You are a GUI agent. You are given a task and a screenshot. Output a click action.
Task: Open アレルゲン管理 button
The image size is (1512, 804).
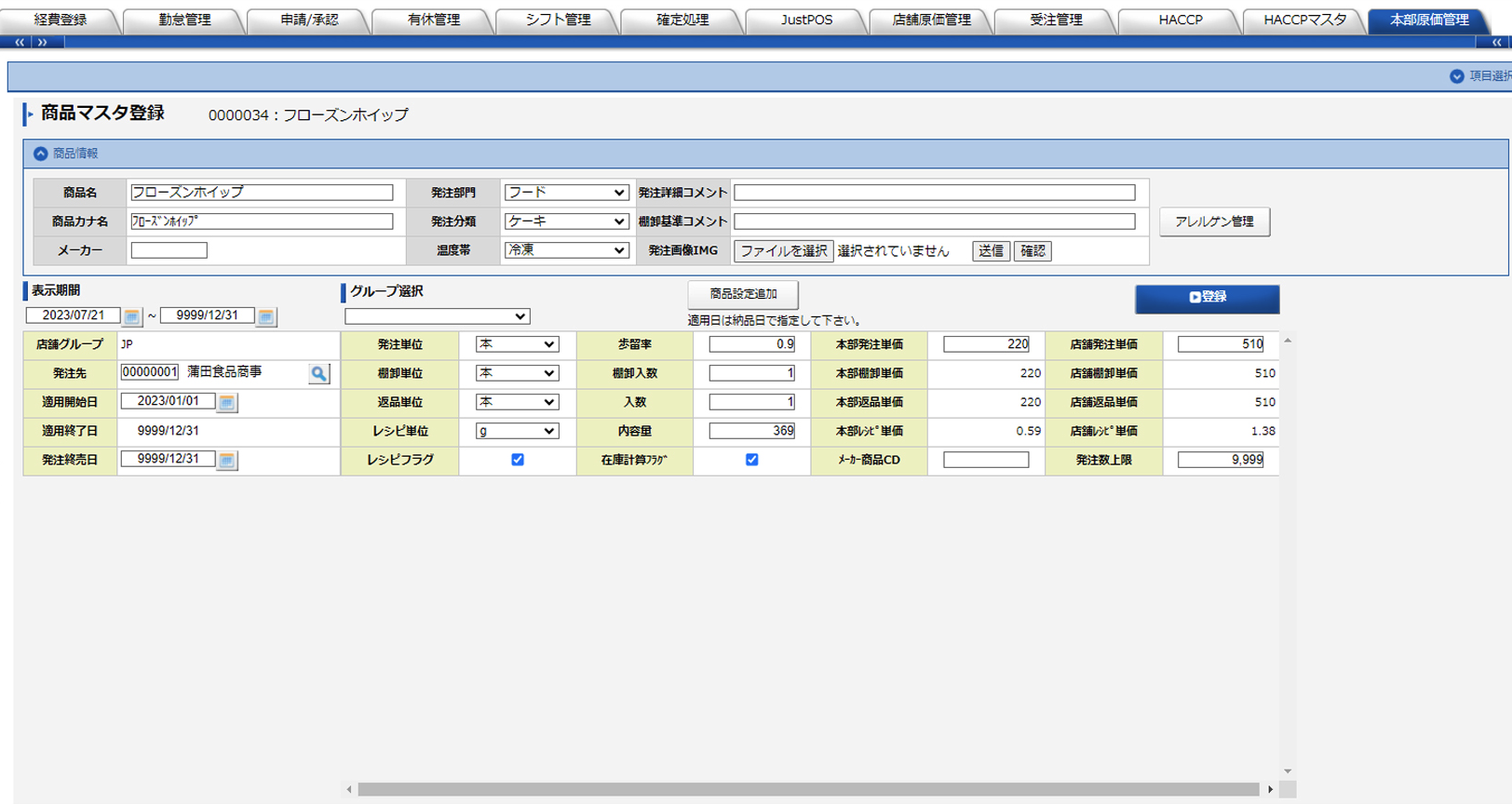click(x=1215, y=221)
